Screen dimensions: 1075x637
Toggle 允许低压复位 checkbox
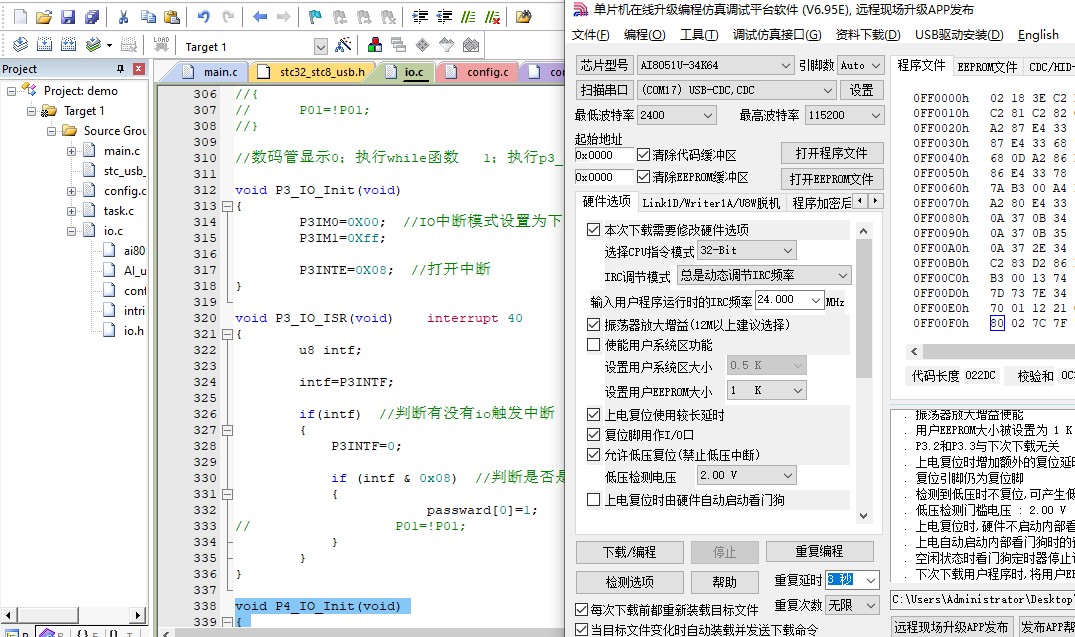tap(594, 455)
